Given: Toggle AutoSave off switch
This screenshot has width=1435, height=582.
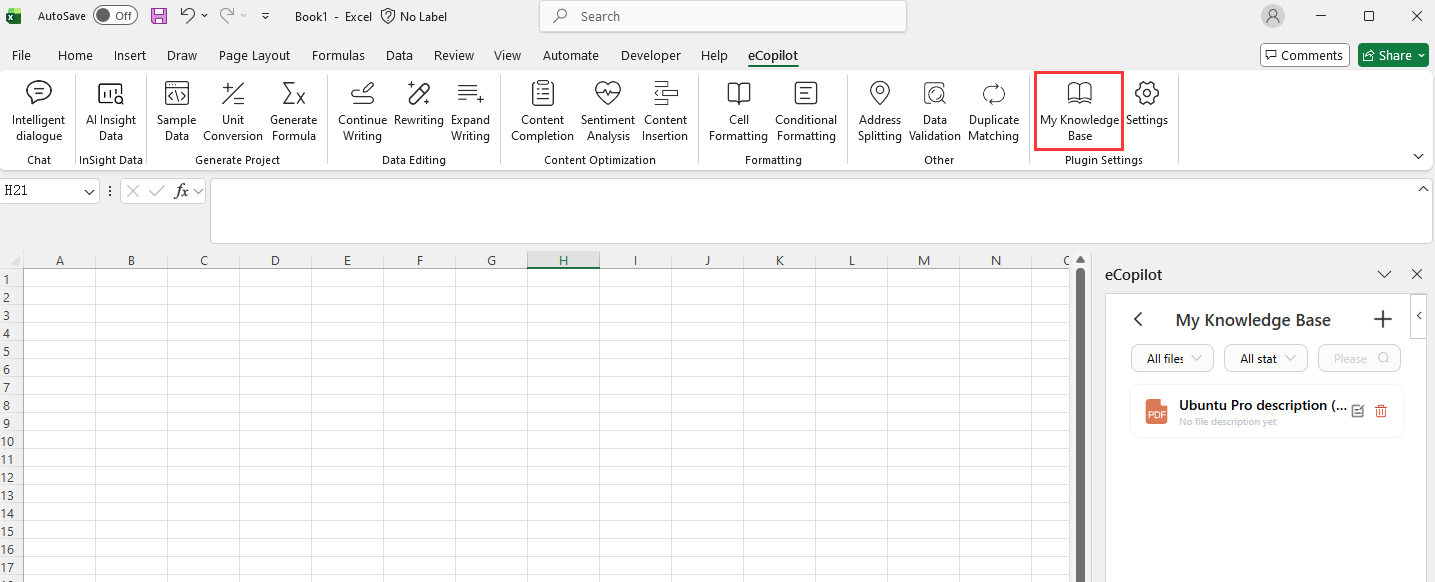Looking at the screenshot, I should click(115, 15).
